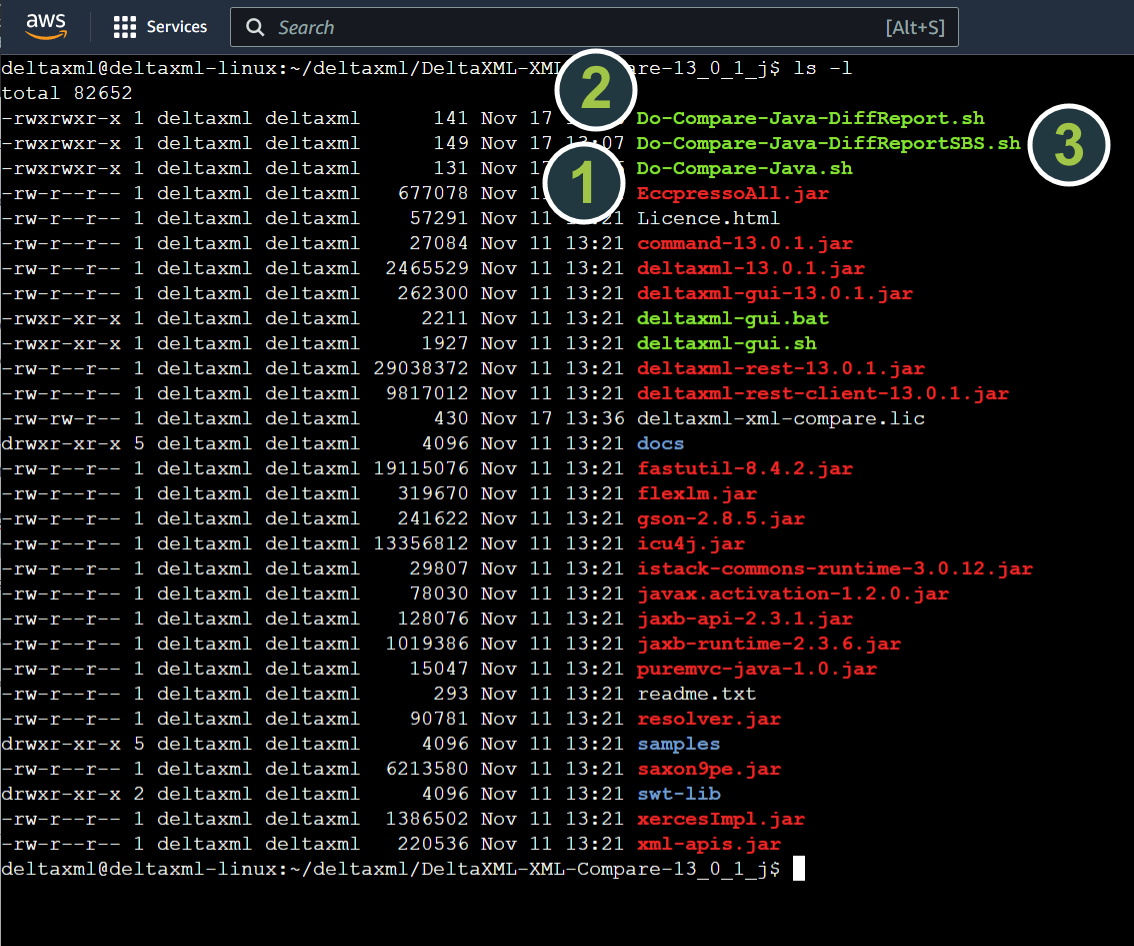Open the Services menu label

click(177, 27)
